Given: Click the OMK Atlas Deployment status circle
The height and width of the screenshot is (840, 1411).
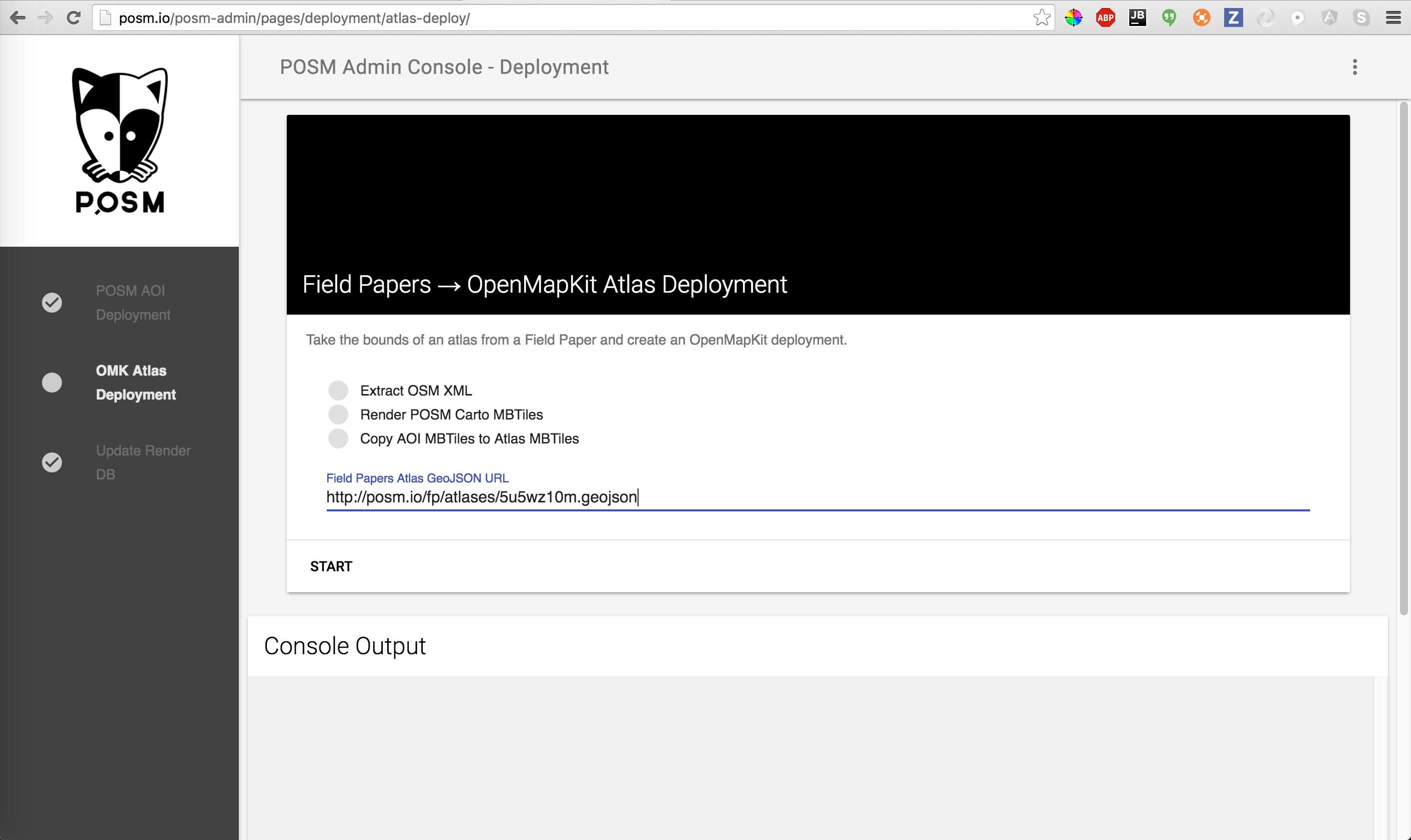Looking at the screenshot, I should (x=52, y=382).
